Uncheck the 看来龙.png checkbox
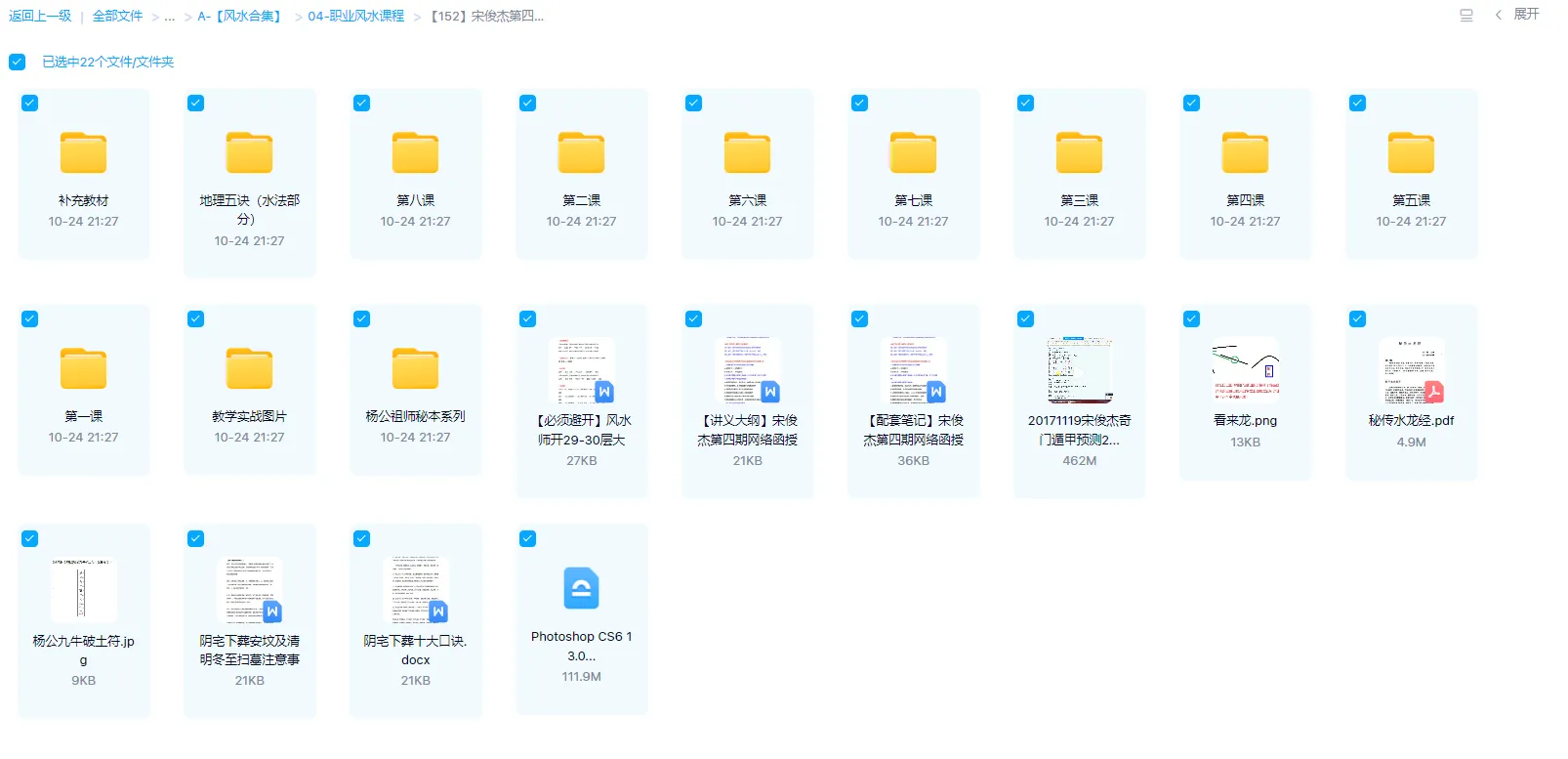The width and height of the screenshot is (1568, 759). click(1192, 318)
